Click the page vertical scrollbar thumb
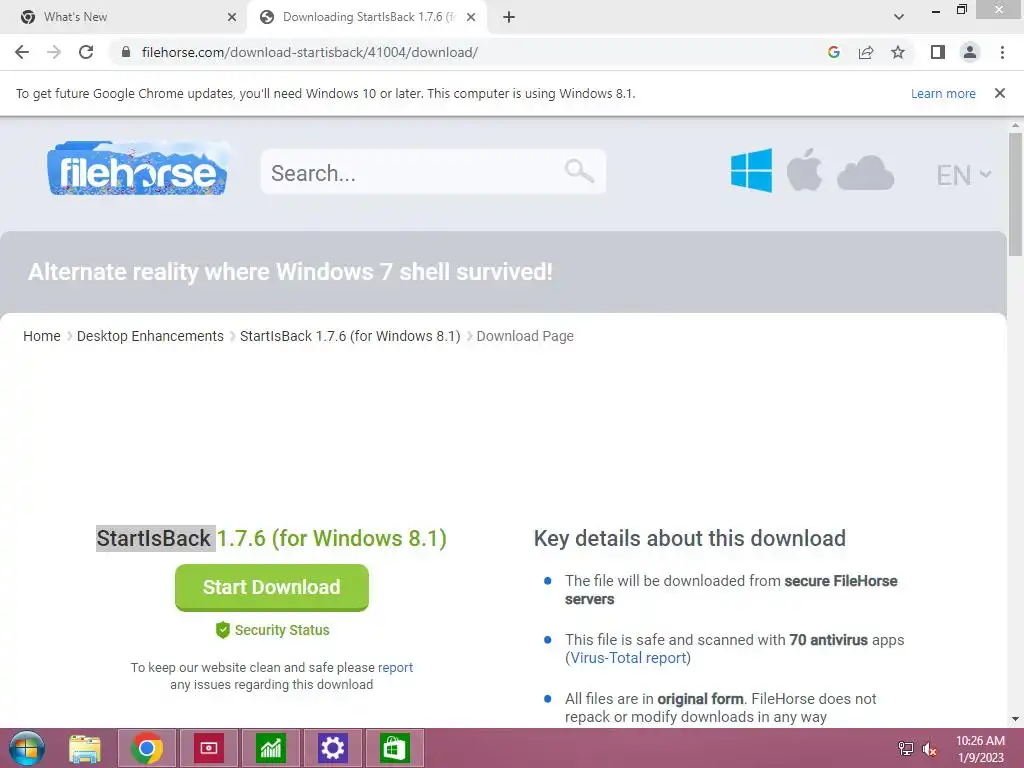 [x=1015, y=195]
